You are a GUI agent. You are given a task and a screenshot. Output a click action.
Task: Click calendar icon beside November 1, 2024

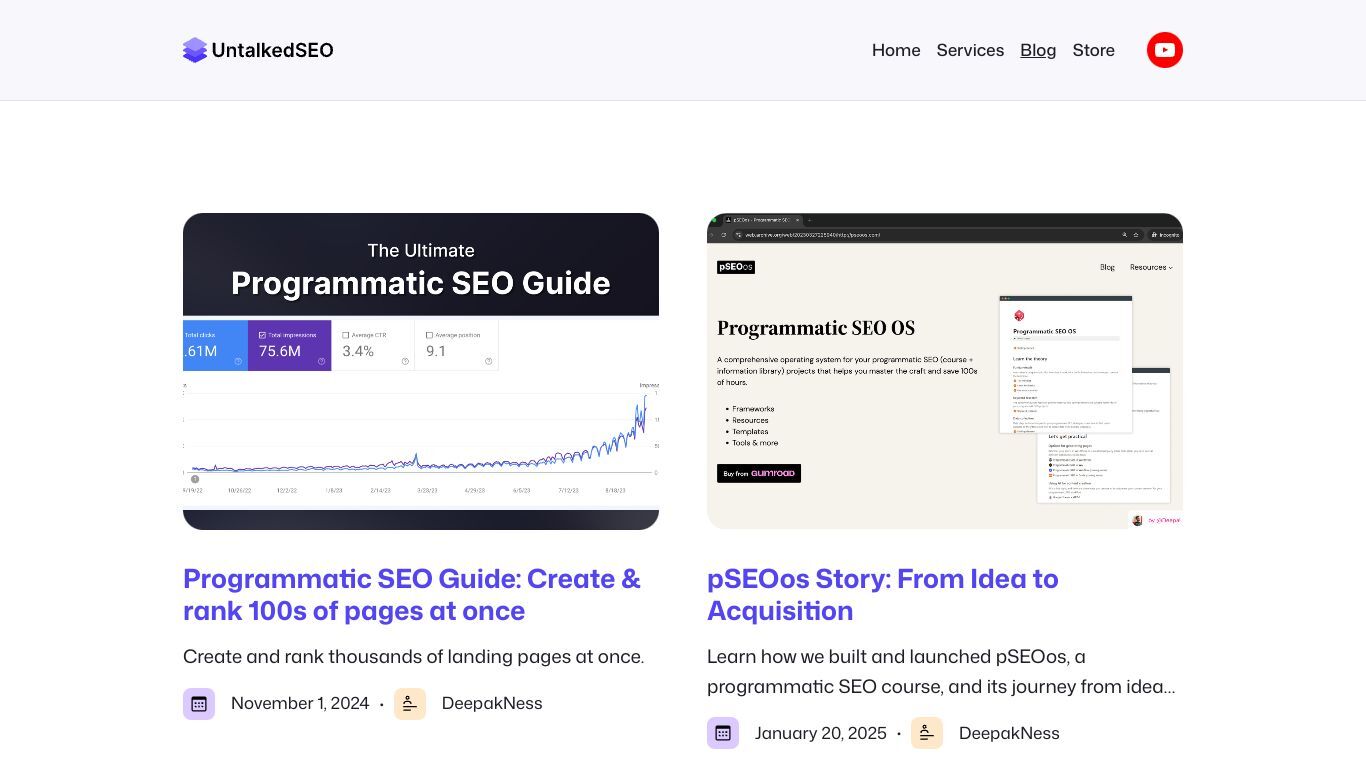pos(199,704)
